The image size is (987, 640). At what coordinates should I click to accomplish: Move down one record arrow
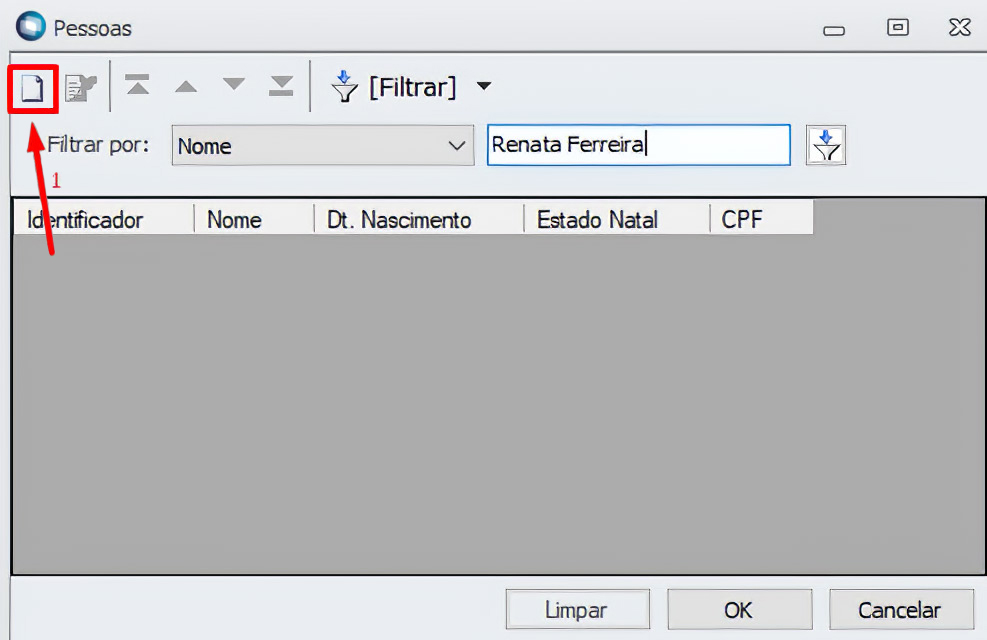(234, 86)
